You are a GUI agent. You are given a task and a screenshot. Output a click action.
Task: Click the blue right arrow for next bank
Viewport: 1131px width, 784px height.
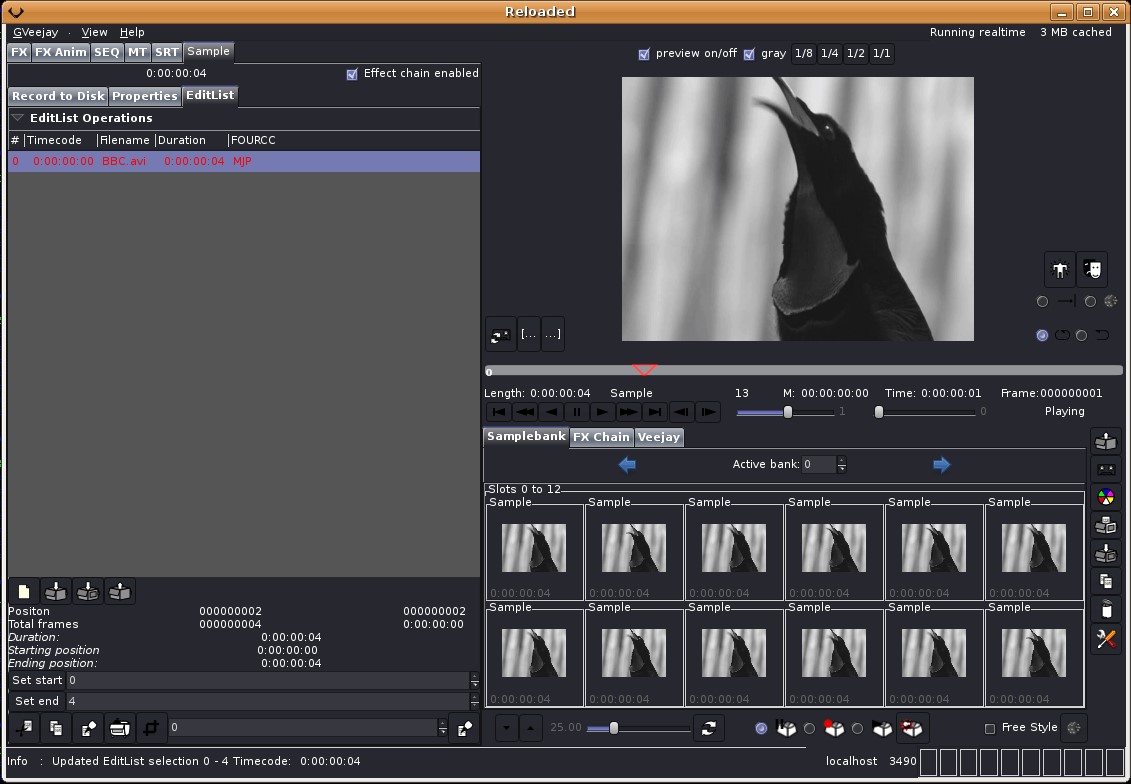point(941,464)
